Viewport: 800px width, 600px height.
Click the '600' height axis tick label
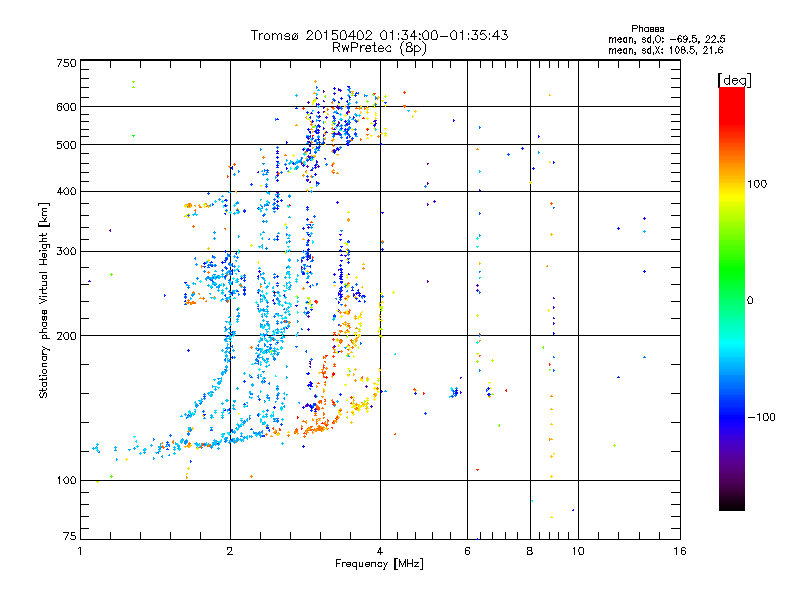[66, 107]
